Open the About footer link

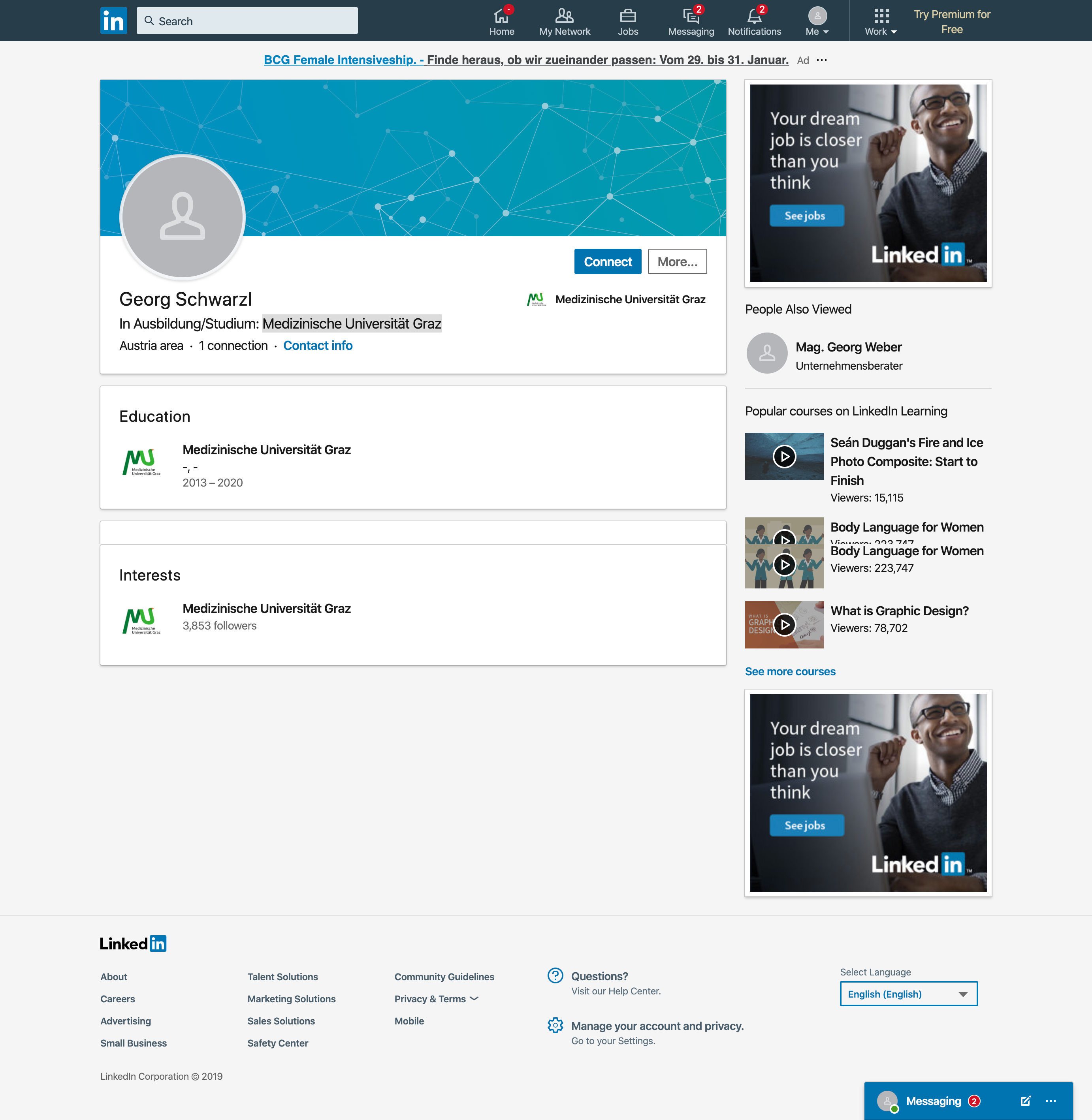click(113, 977)
